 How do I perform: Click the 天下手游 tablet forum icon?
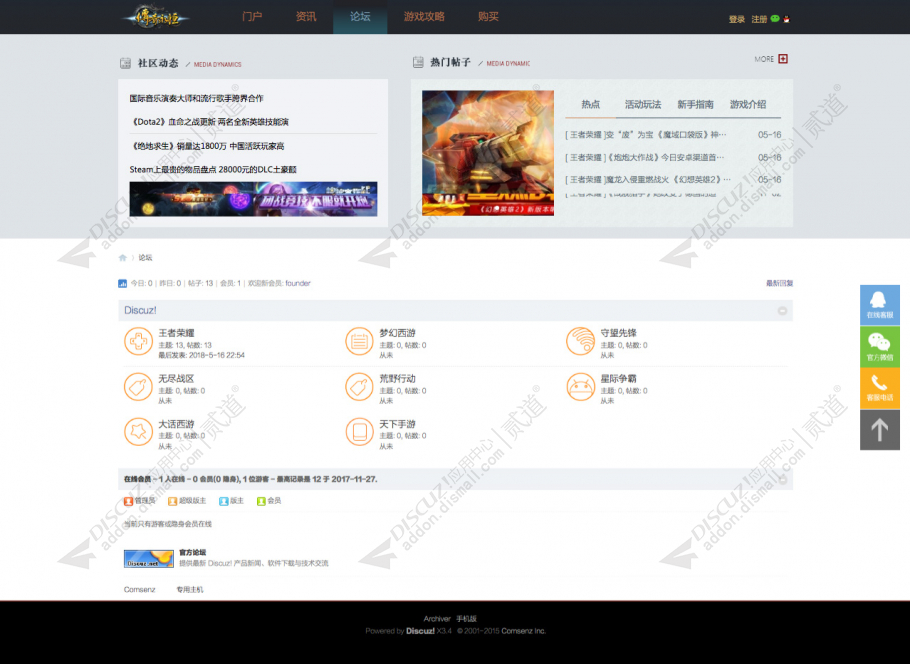(x=359, y=432)
